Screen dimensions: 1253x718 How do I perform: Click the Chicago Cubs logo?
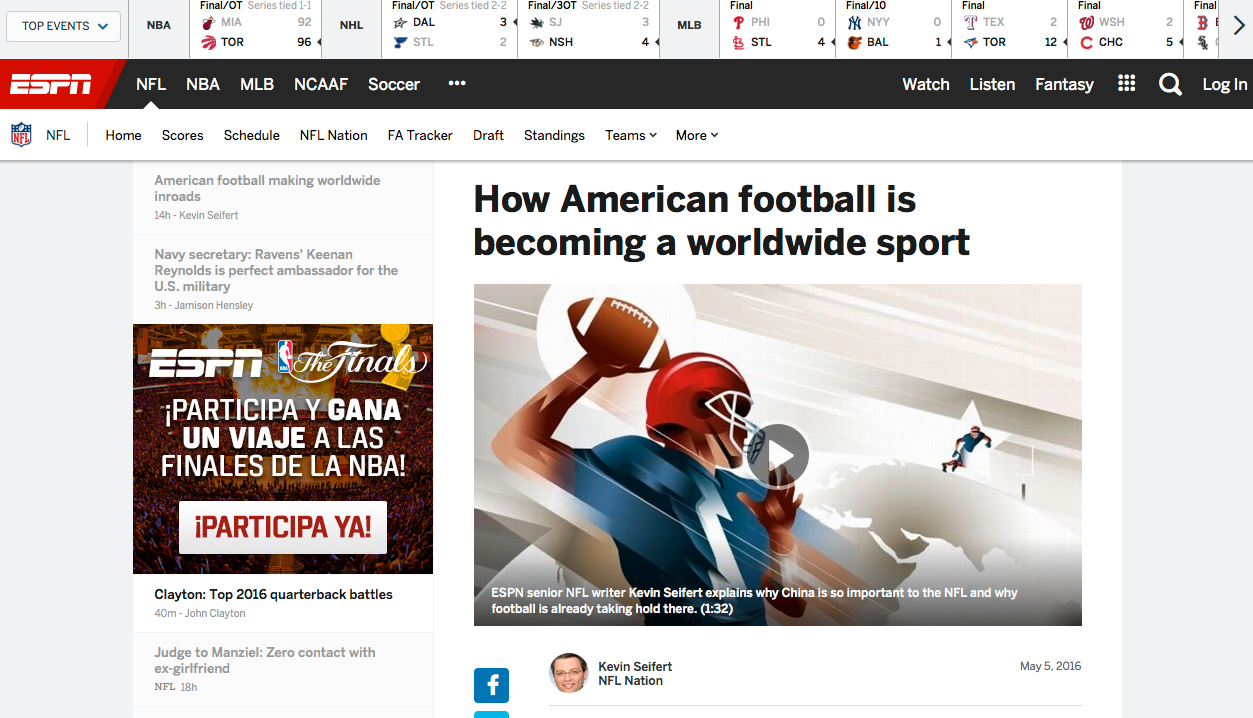(1086, 42)
